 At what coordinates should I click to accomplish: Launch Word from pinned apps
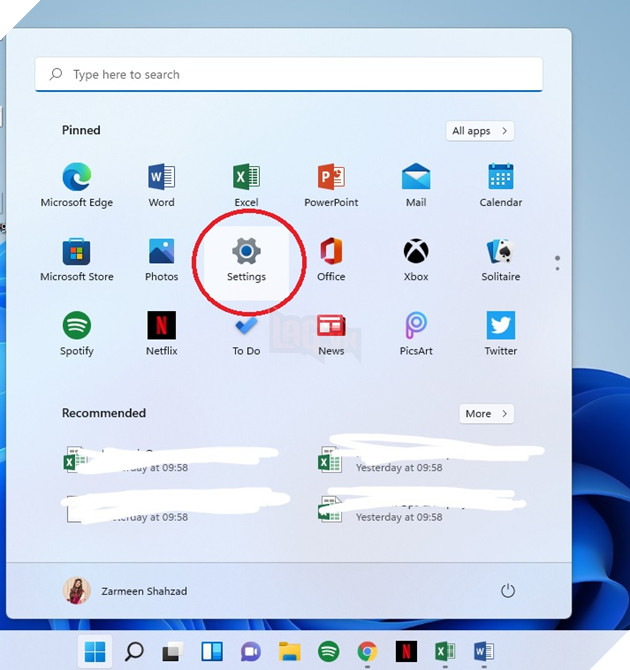point(162,185)
